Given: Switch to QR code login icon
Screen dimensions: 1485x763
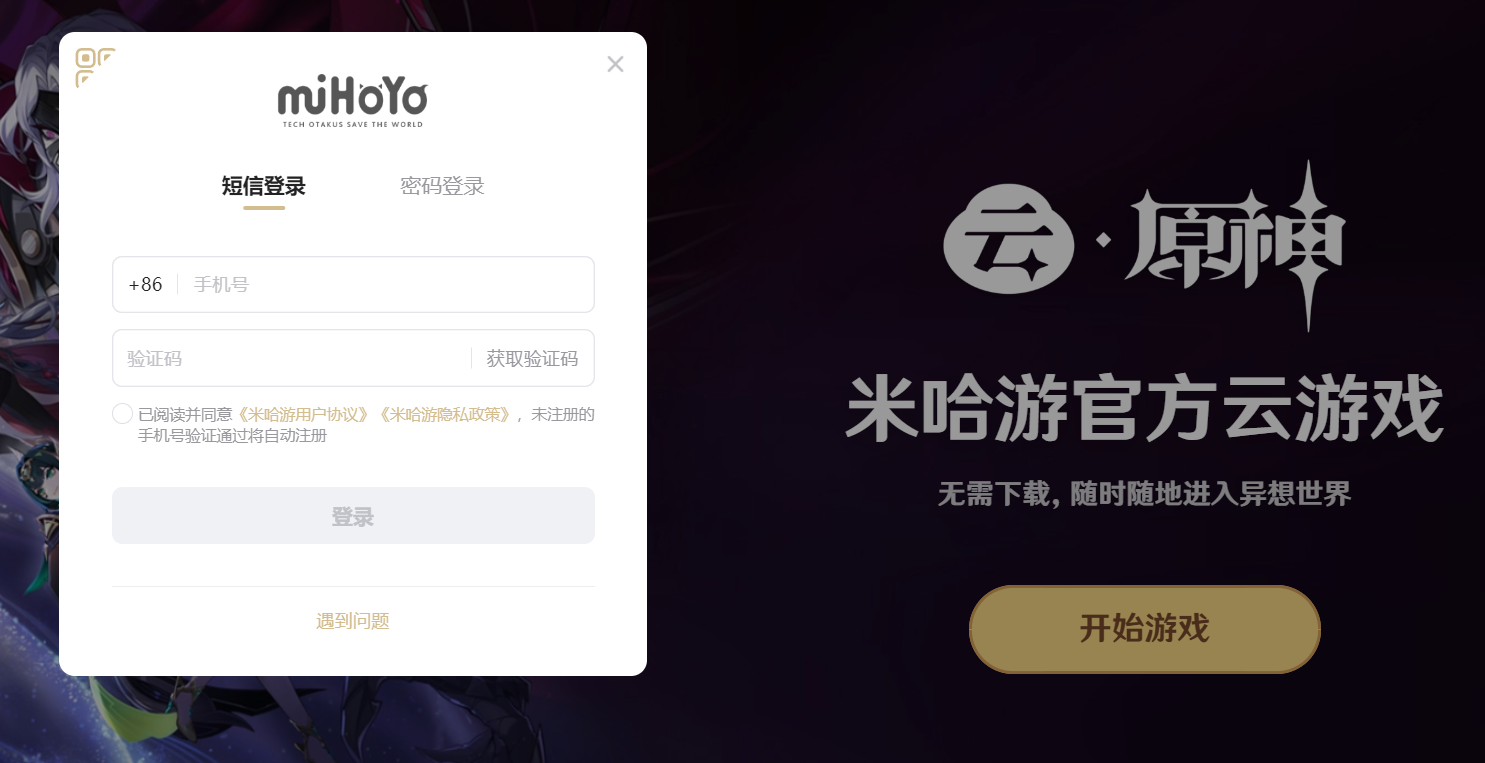Looking at the screenshot, I should point(95,67).
